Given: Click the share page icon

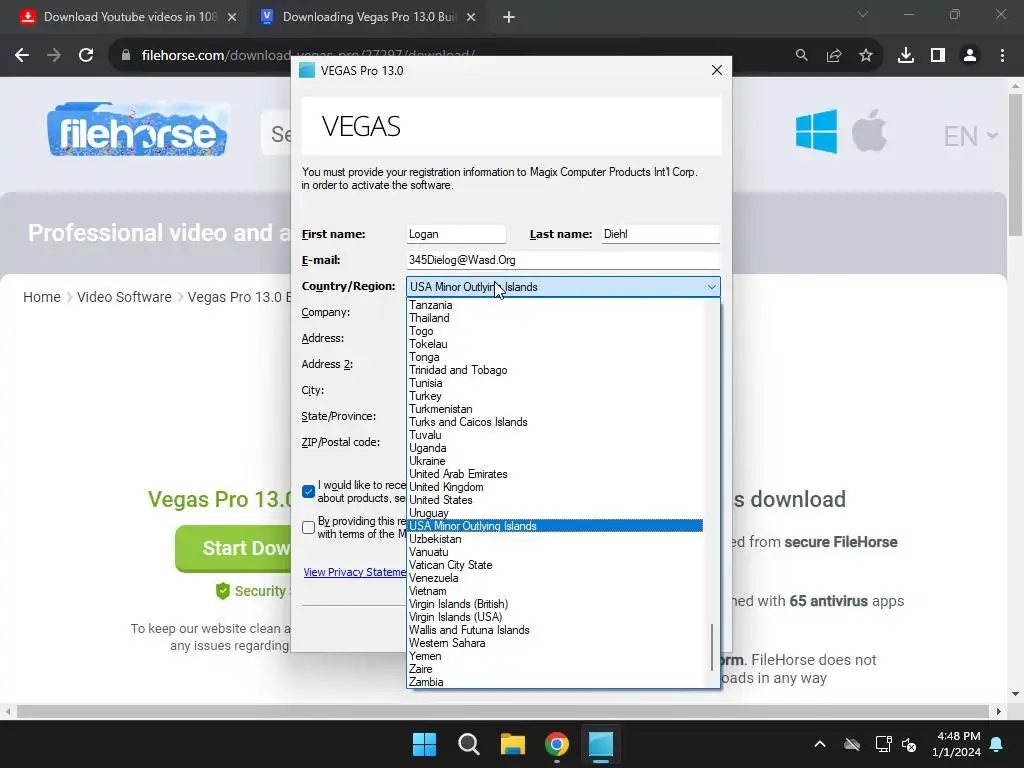Looking at the screenshot, I should point(833,56).
